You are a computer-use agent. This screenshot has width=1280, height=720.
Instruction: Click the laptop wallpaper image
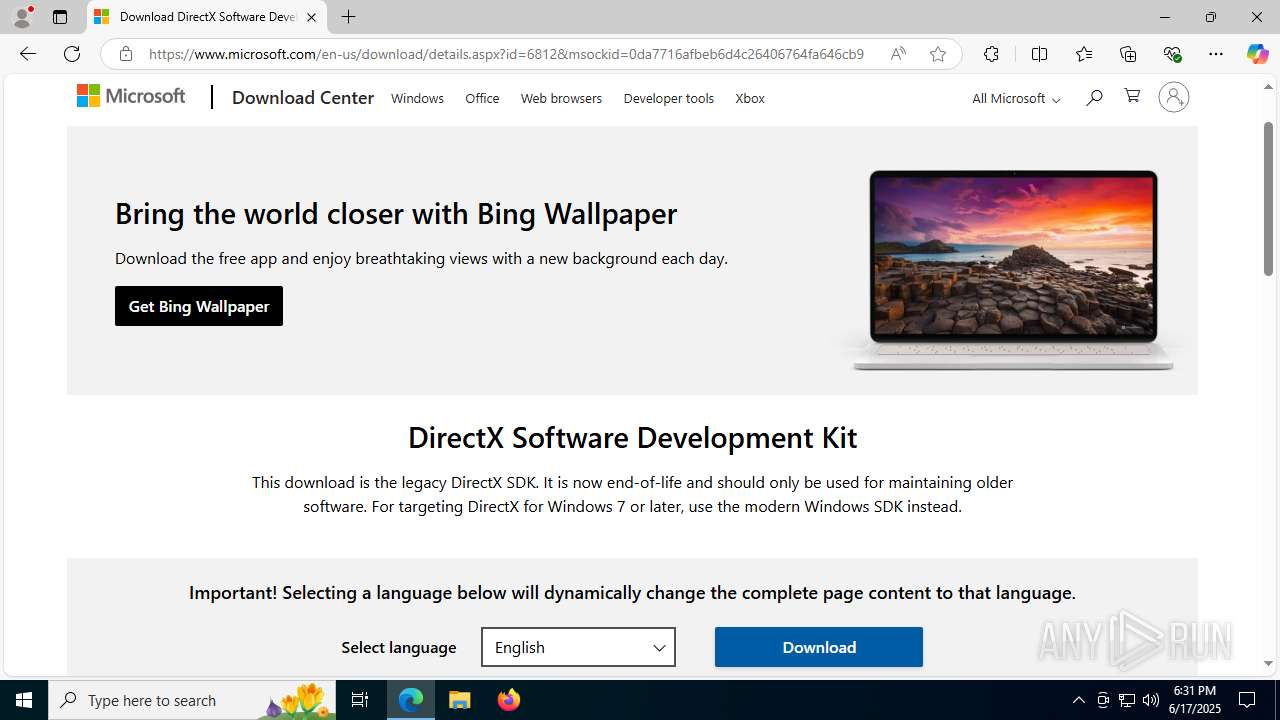tap(1012, 270)
